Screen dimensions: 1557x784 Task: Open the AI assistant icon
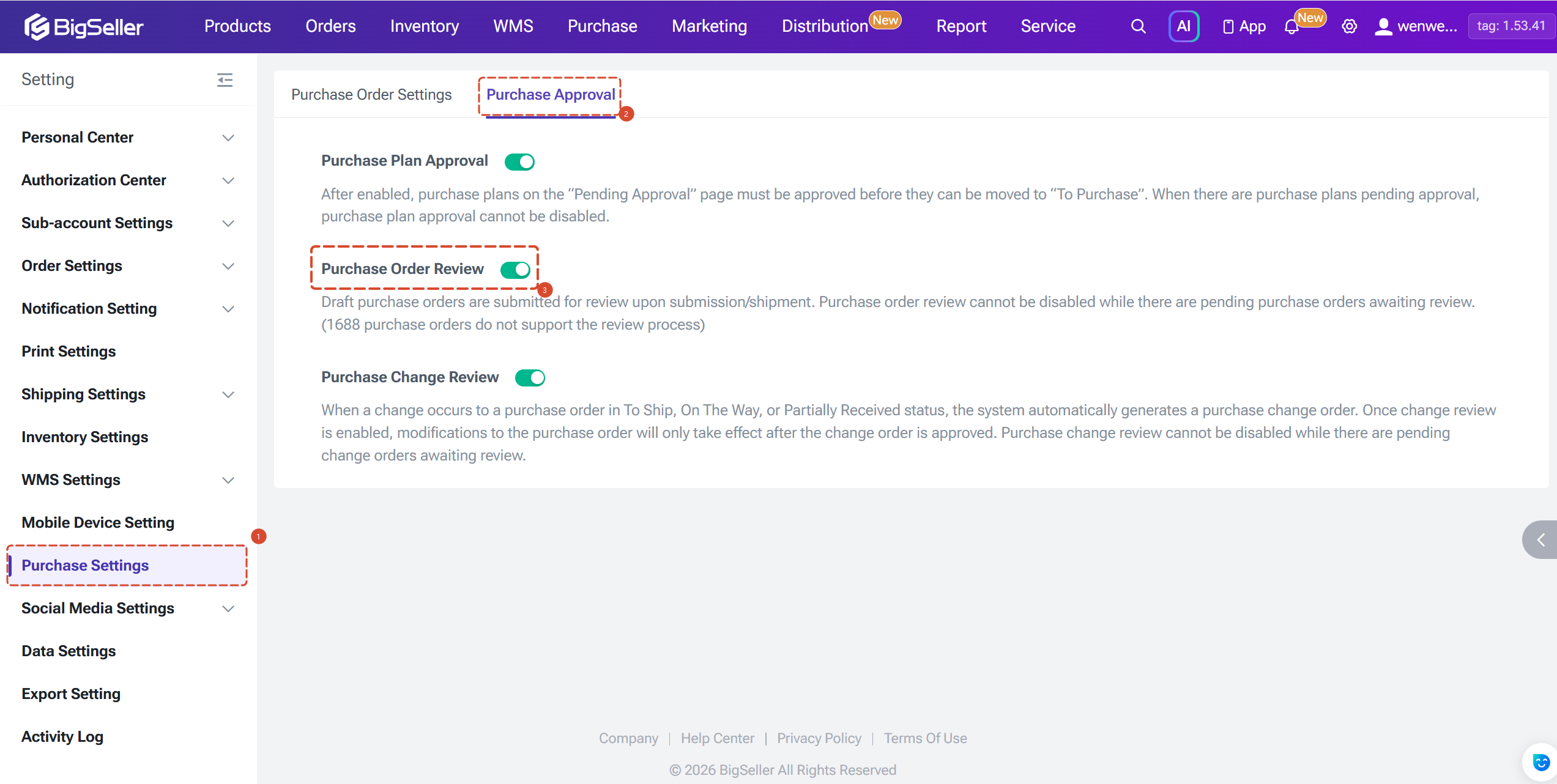click(x=1184, y=26)
